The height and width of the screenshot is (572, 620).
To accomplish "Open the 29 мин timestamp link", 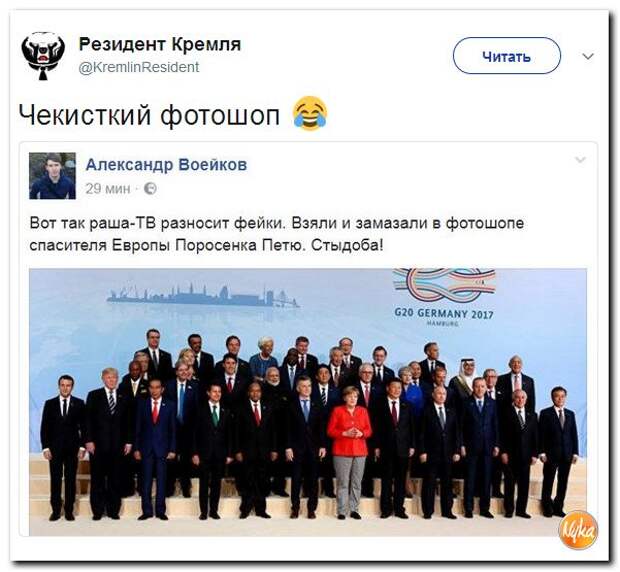I will [108, 189].
